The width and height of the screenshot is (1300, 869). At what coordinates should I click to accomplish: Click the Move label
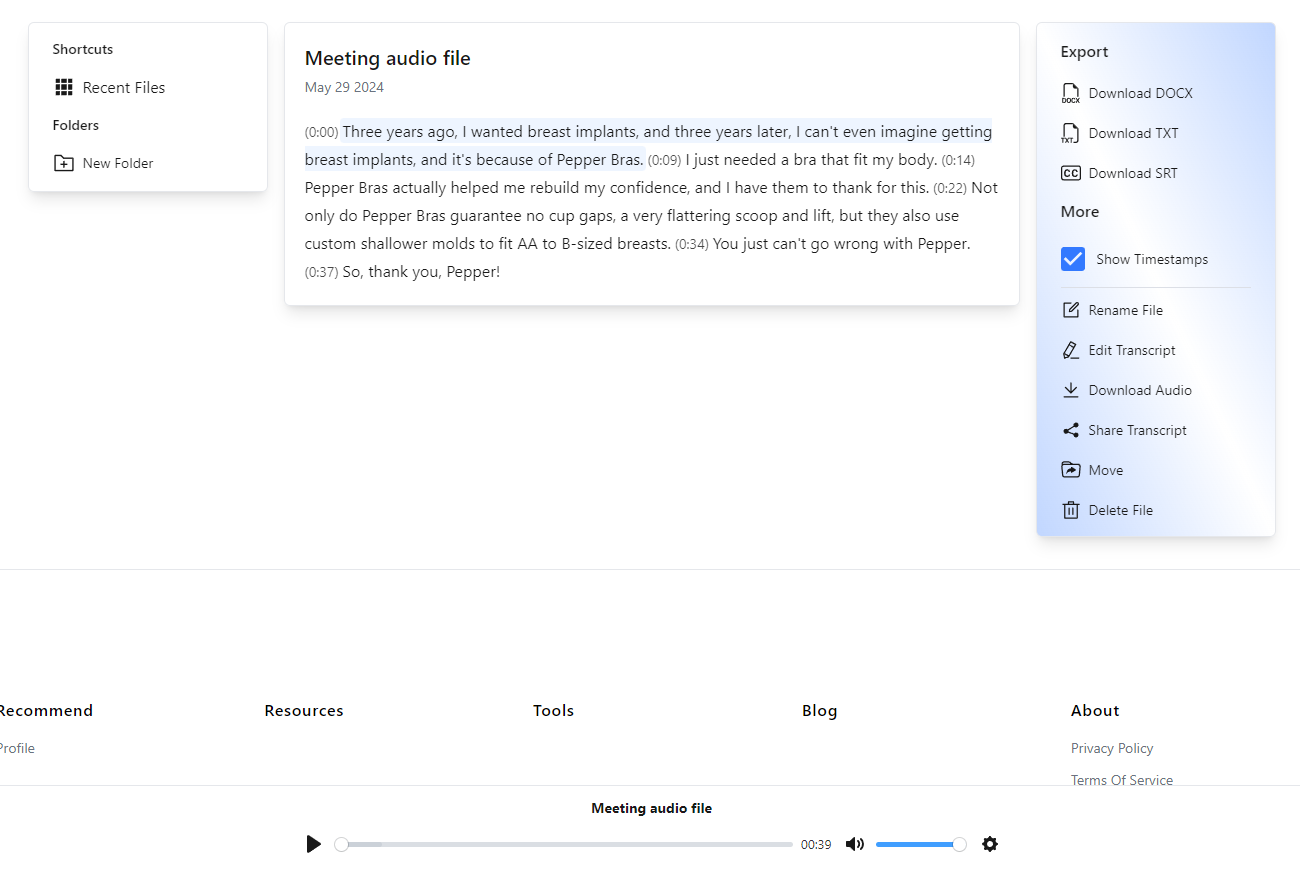point(1106,470)
